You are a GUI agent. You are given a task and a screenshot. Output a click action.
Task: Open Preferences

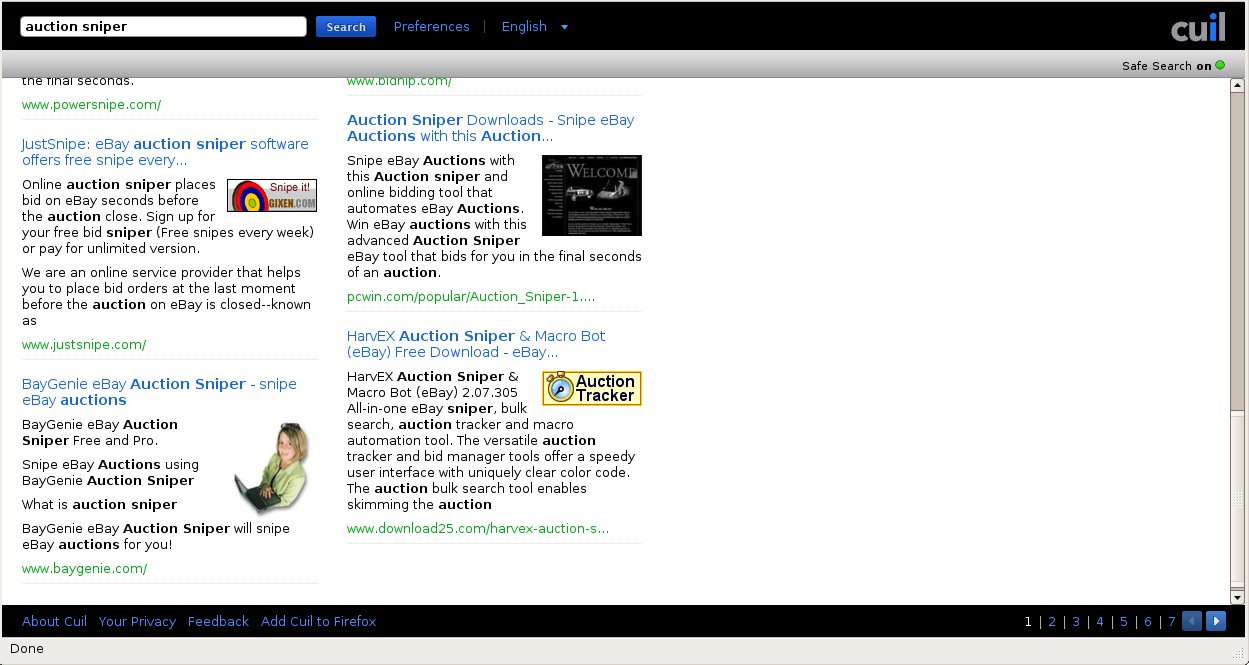click(x=431, y=27)
